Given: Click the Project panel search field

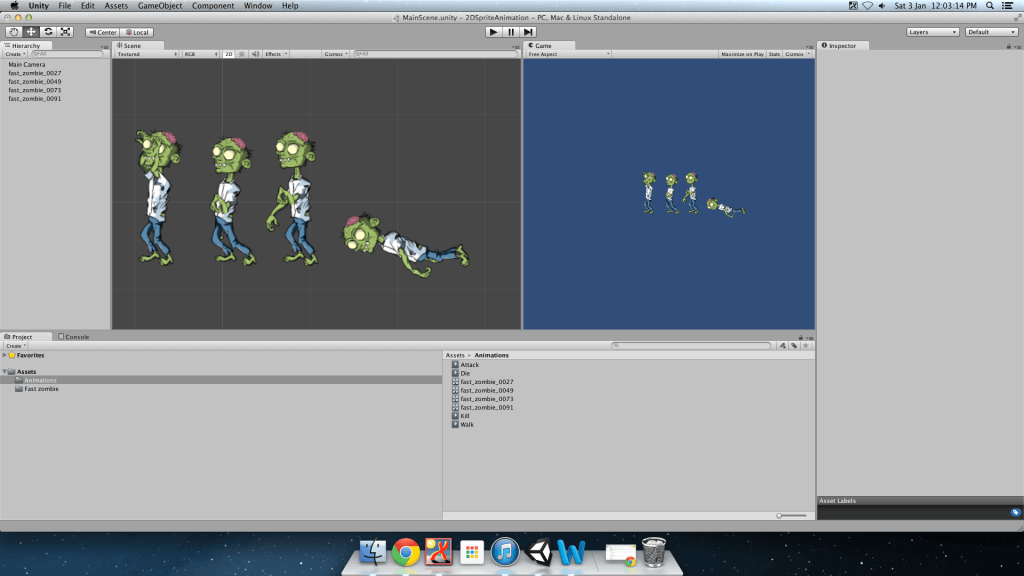Looking at the screenshot, I should [x=692, y=346].
